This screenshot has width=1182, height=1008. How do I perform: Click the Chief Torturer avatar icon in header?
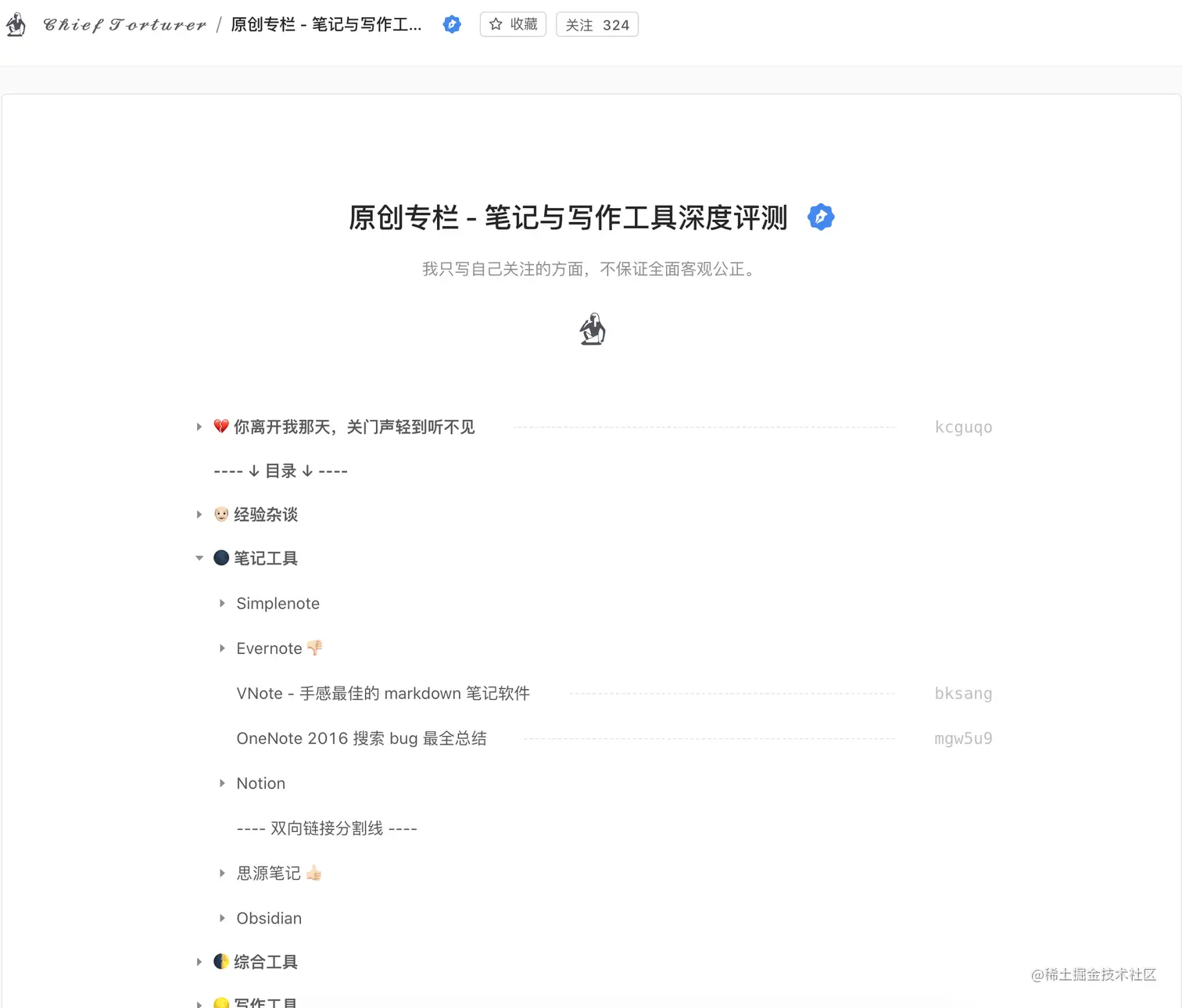pos(16,25)
